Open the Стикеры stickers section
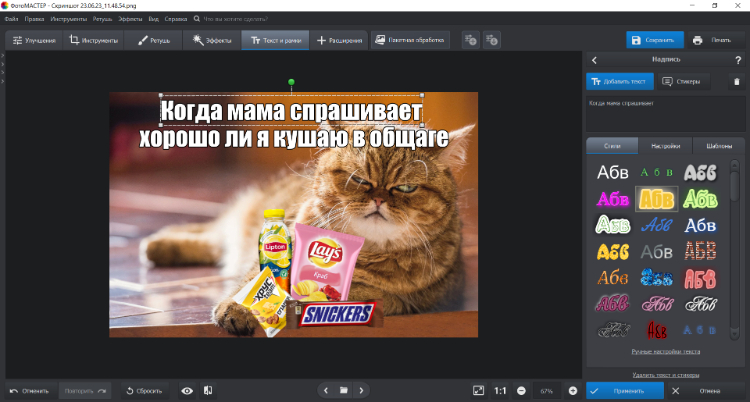Viewport: 750px width, 402px height. (683, 81)
